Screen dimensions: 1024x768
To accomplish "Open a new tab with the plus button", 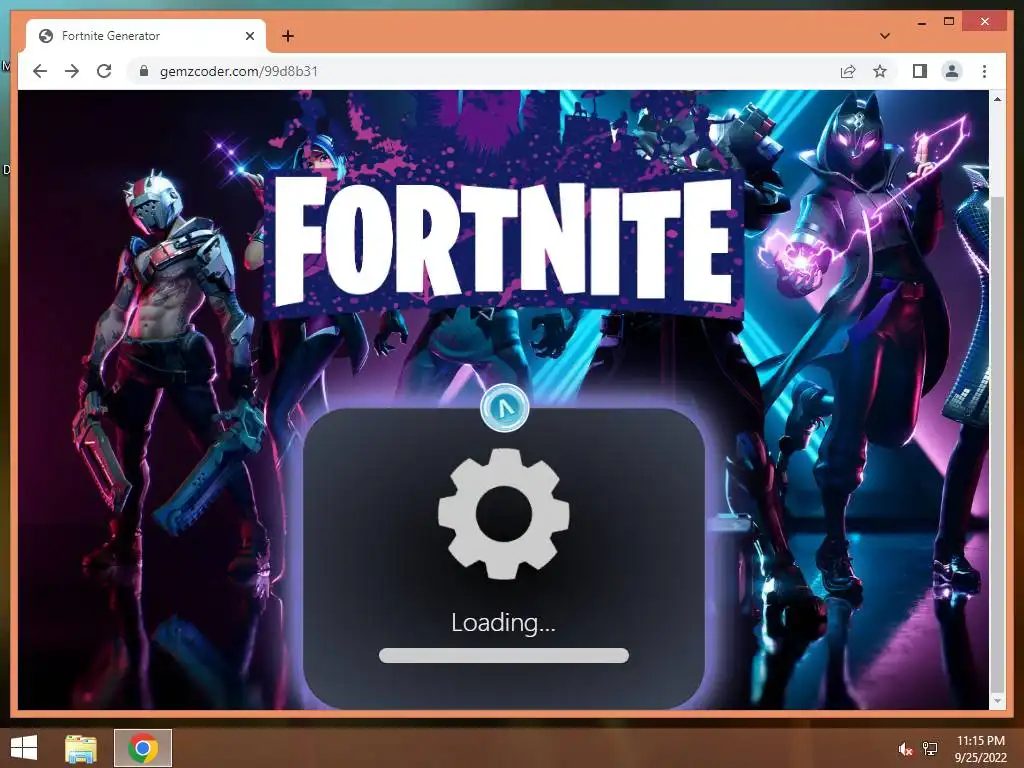I will tap(287, 36).
